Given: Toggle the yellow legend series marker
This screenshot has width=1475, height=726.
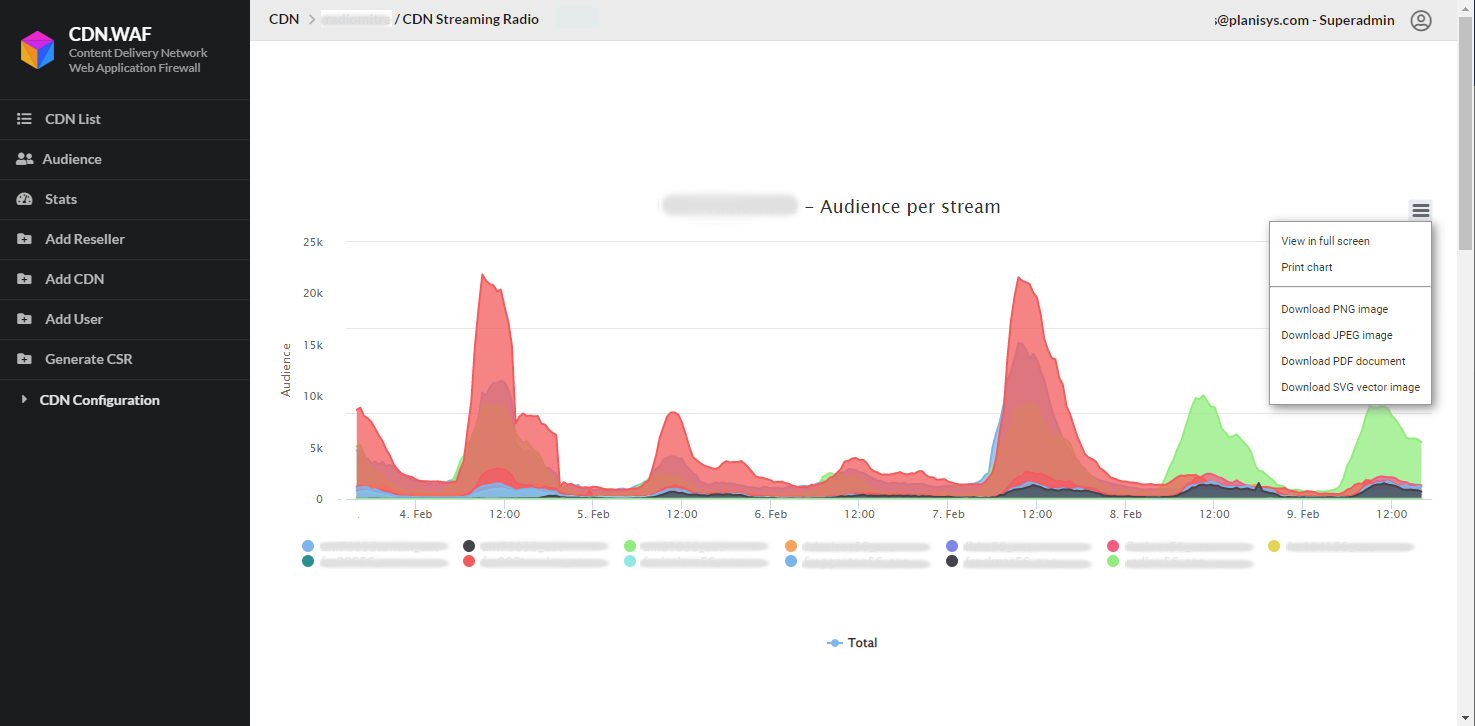Looking at the screenshot, I should 1274,546.
